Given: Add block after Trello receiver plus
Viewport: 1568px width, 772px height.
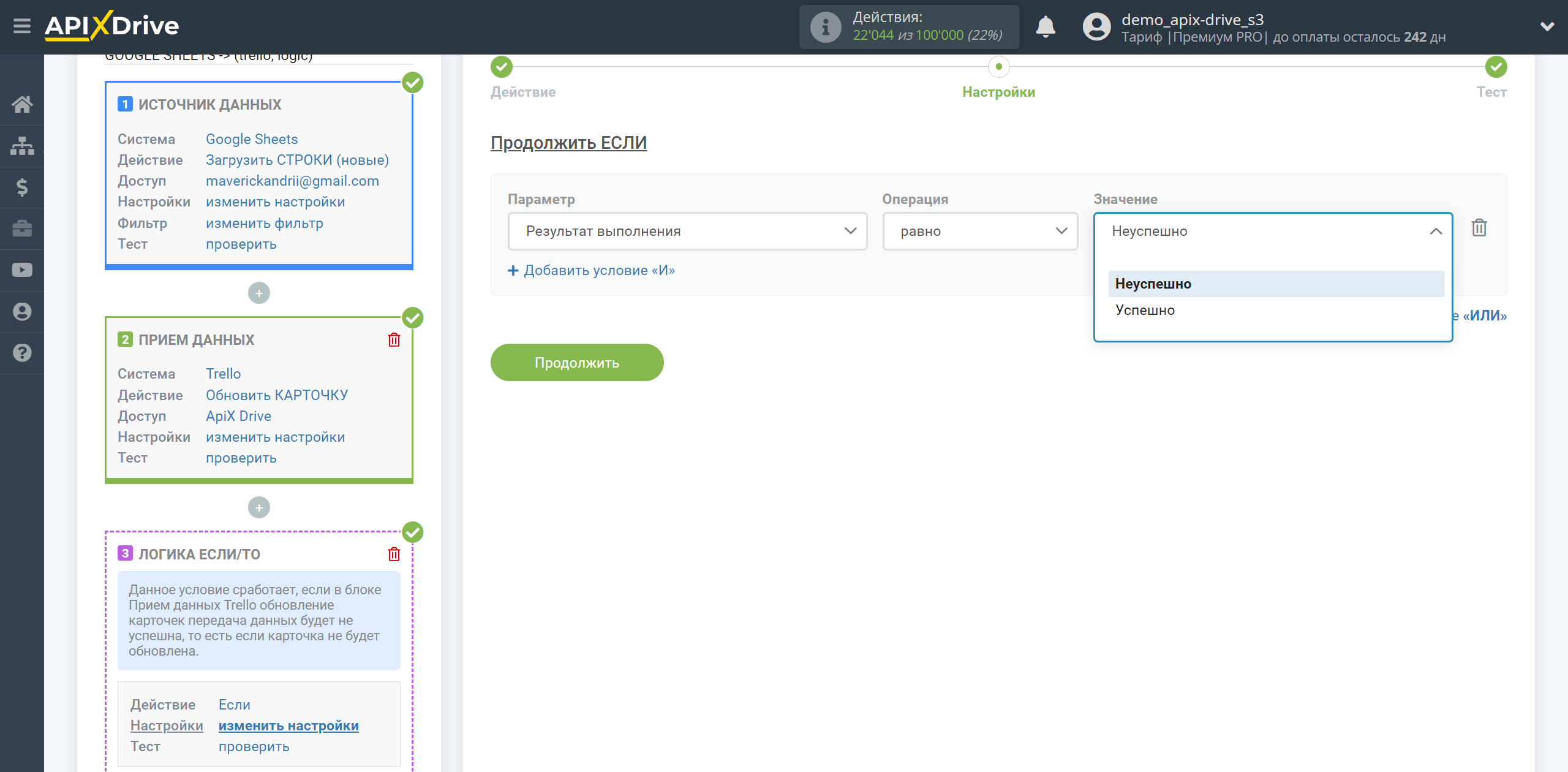Looking at the screenshot, I should click(x=259, y=507).
